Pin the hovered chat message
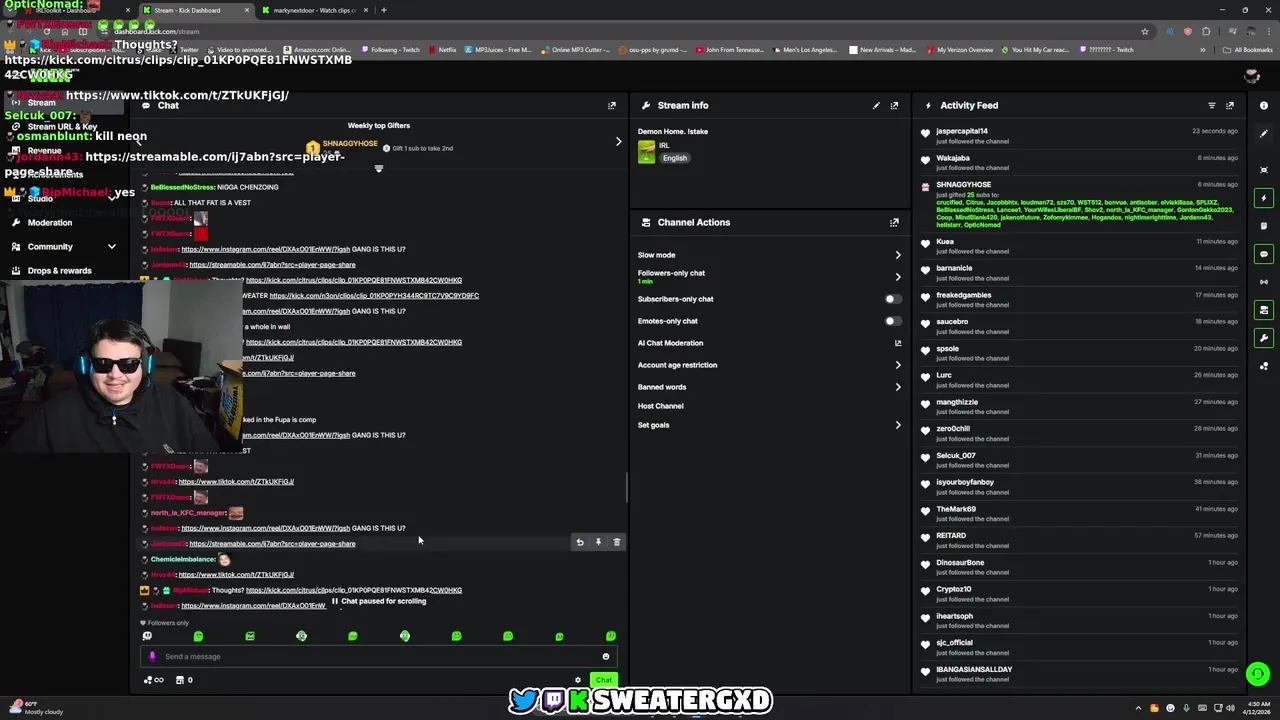The height and width of the screenshot is (720, 1280). coord(598,542)
